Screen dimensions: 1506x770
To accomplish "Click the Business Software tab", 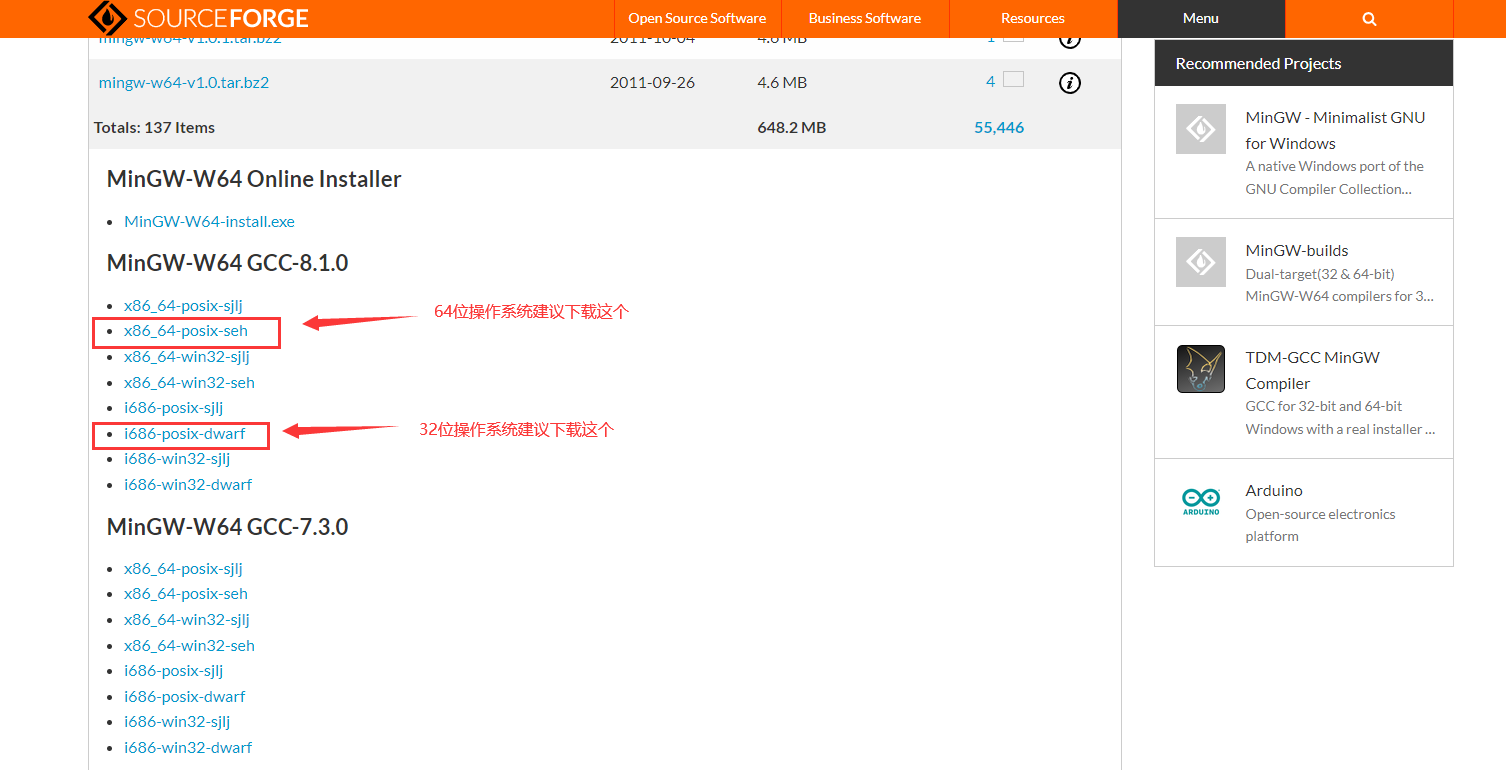I will (x=864, y=18).
